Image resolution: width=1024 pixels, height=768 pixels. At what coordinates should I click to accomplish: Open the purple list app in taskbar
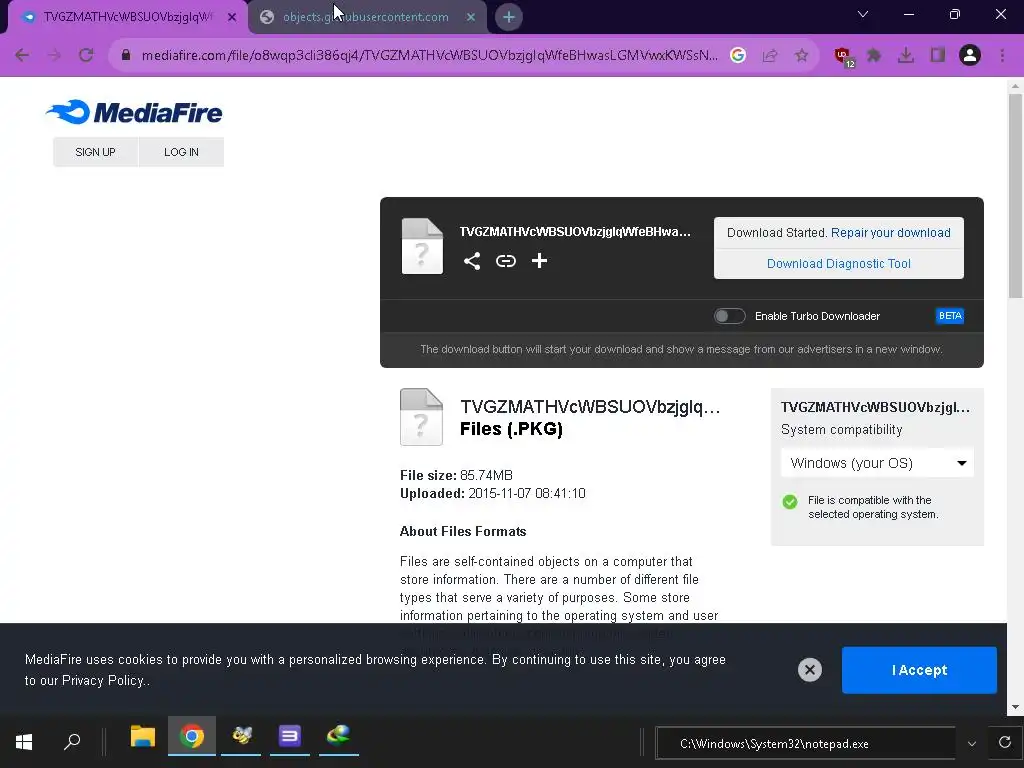(290, 736)
